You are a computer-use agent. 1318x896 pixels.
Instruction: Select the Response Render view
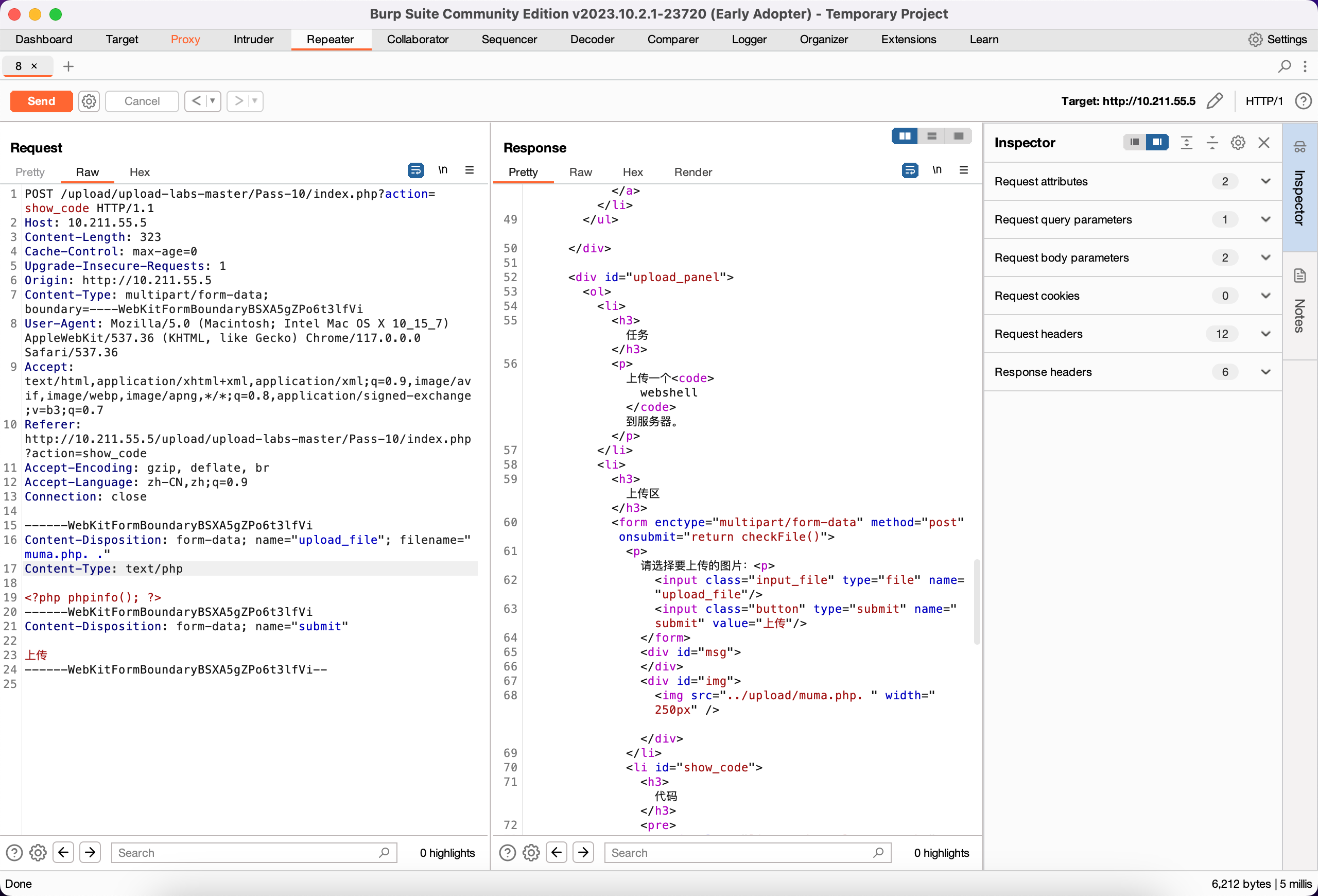692,172
